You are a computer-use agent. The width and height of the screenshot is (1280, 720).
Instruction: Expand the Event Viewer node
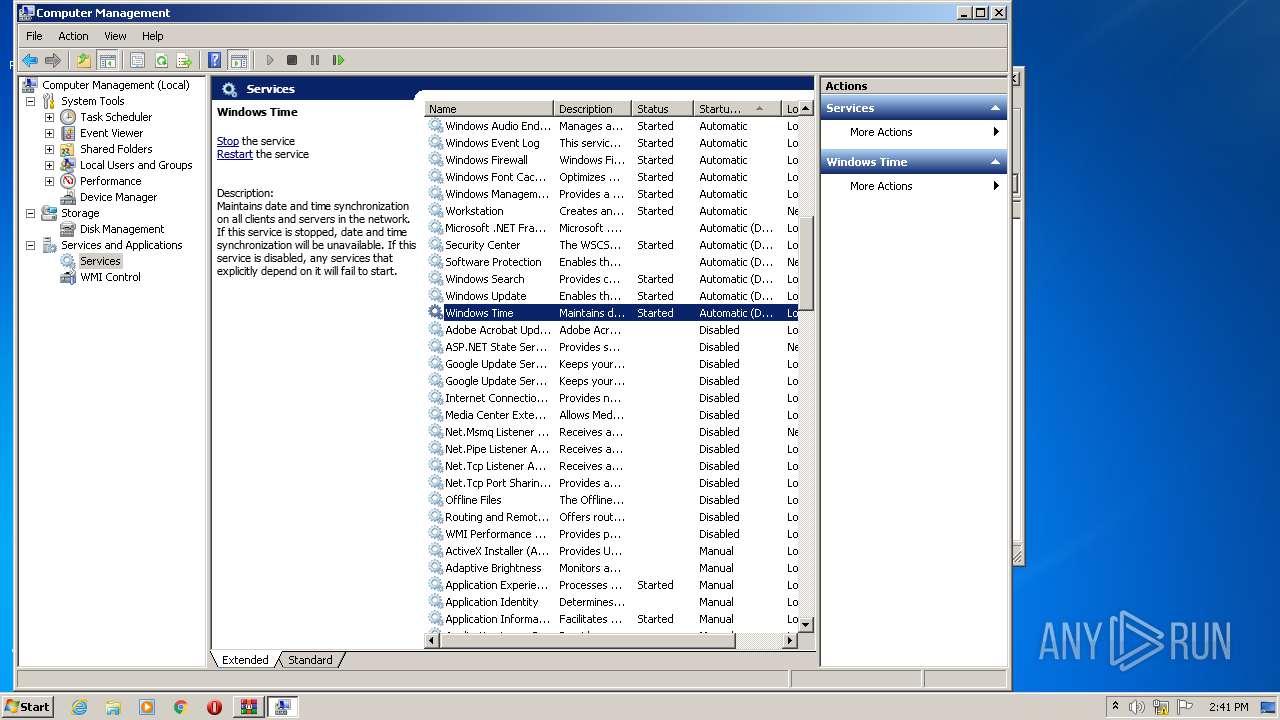click(x=49, y=133)
